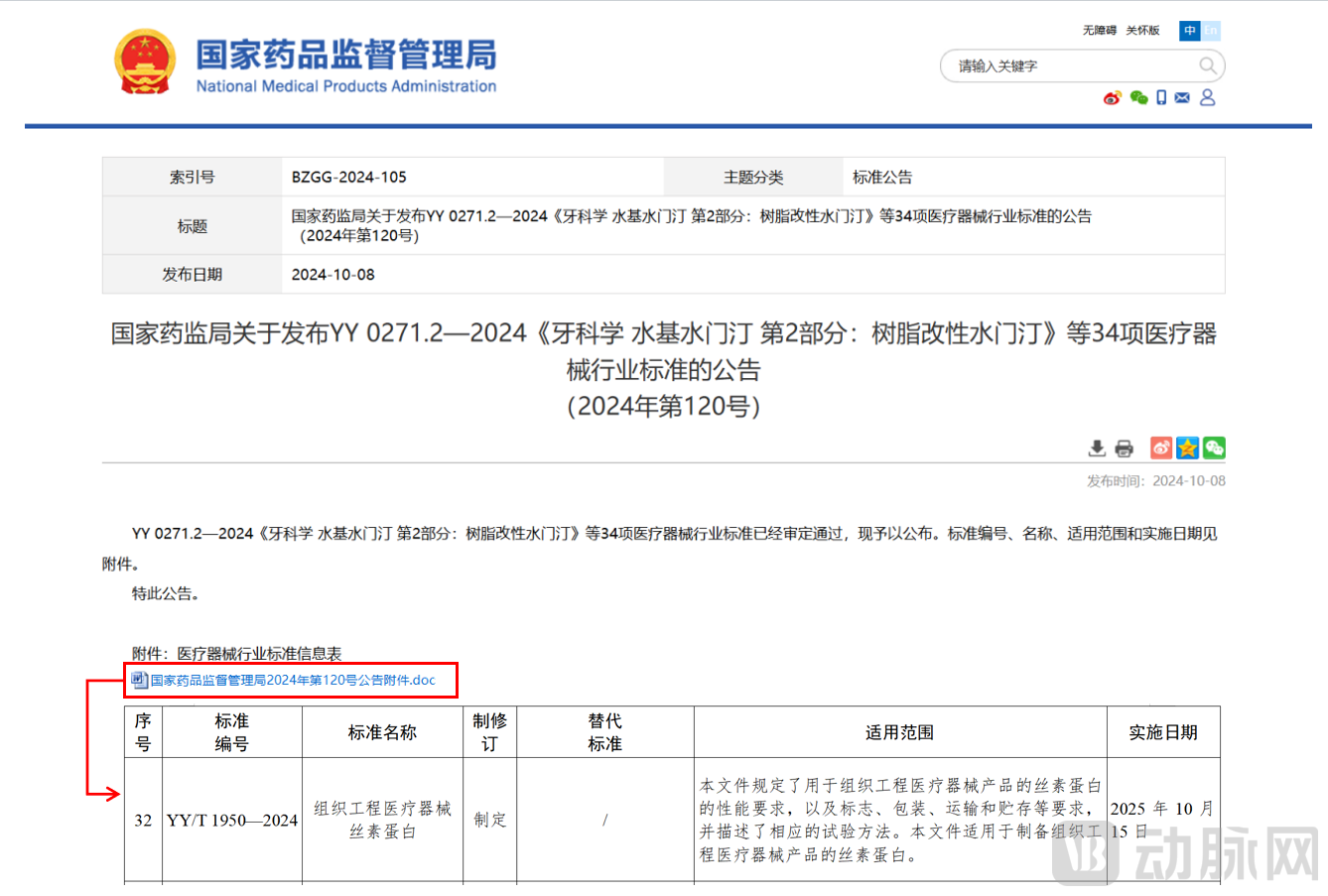
Task: Share the article to WeChat green icon
Action: tap(1213, 448)
